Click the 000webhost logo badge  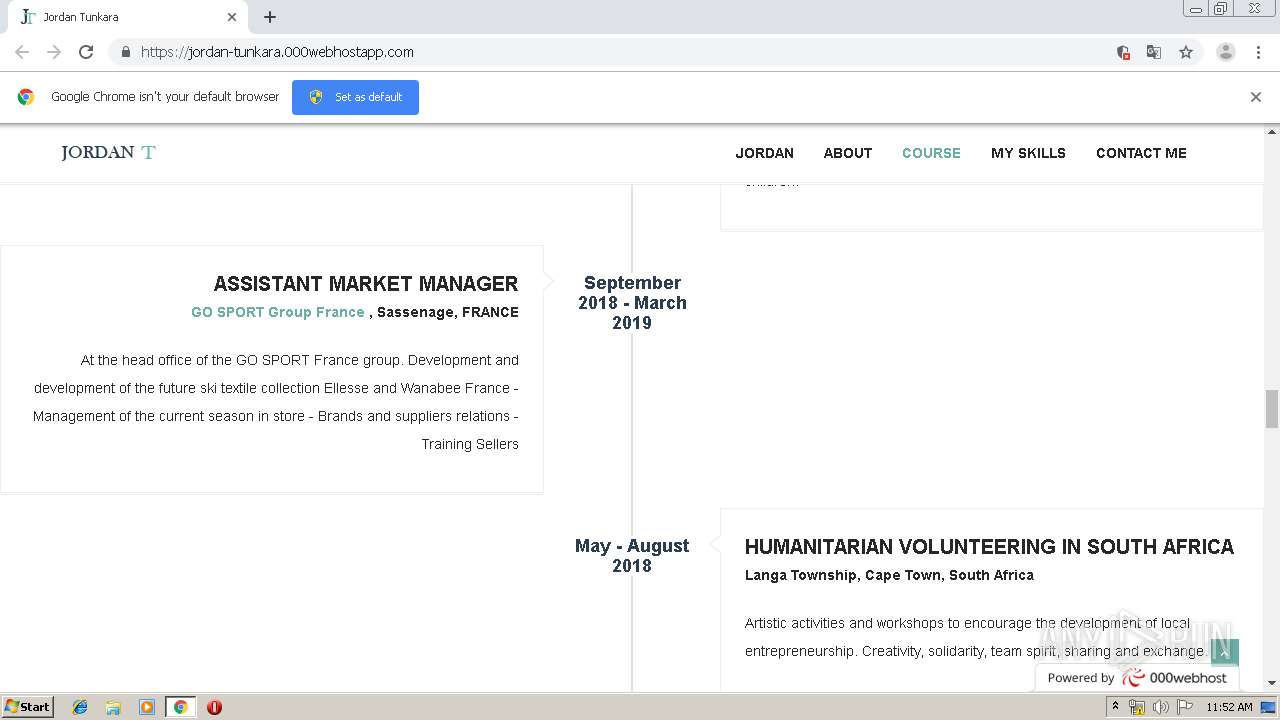pyautogui.click(x=1174, y=678)
